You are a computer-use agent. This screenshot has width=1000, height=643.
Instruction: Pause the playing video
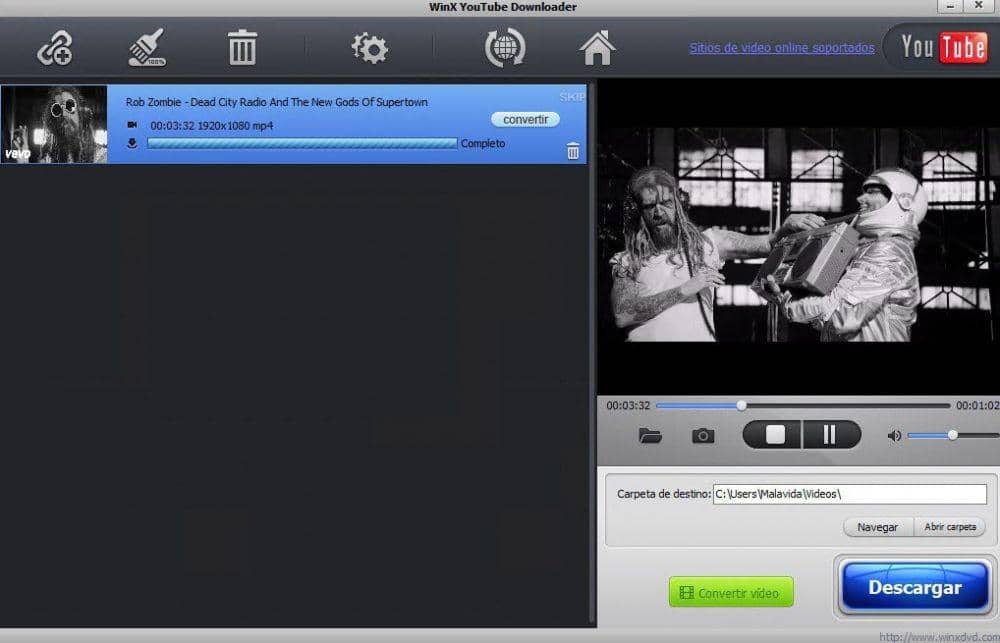(829, 435)
